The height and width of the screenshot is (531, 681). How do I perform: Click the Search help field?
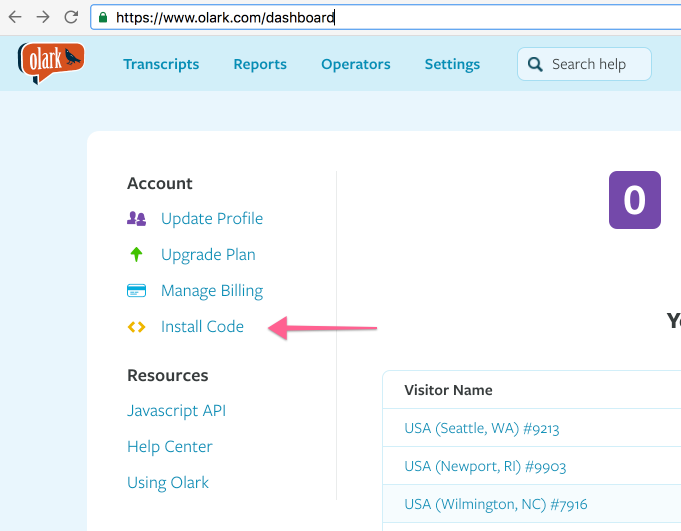[584, 64]
